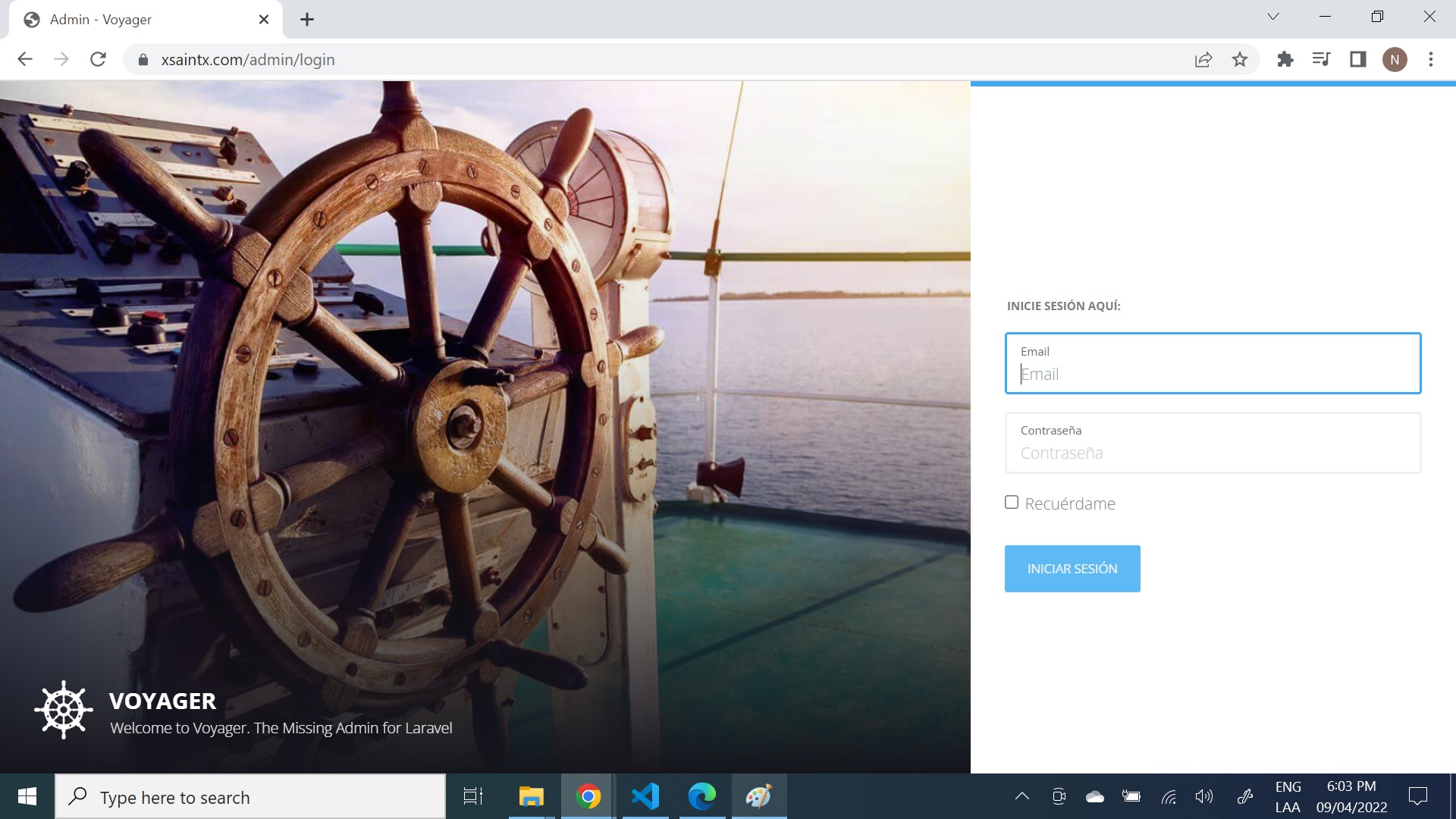Toggle the Chrome side panel icon
This screenshot has height=819, width=1456.
point(1357,59)
